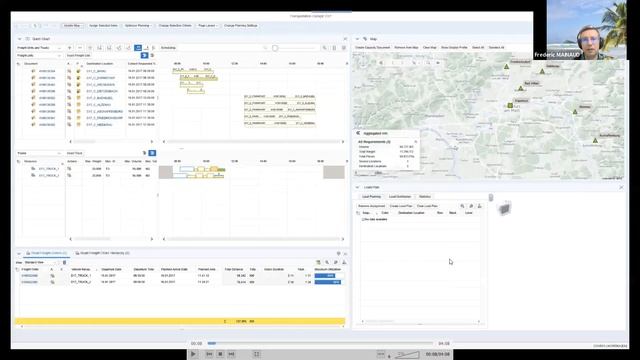Click the video player stop button

tap(220, 354)
